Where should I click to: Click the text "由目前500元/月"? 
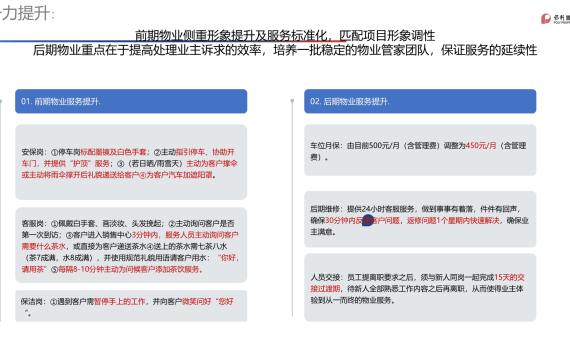click(373, 146)
